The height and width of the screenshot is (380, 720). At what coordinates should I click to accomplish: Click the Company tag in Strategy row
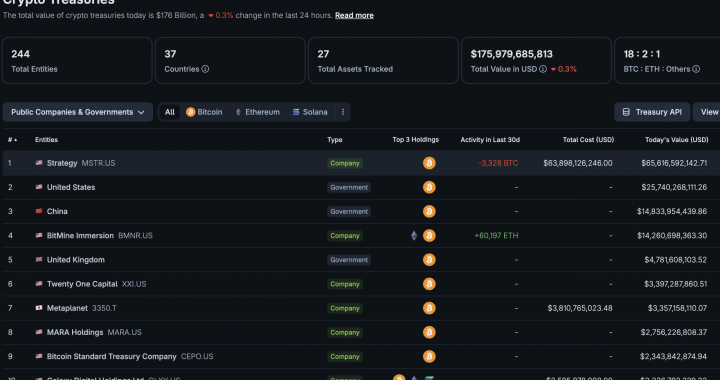(345, 163)
